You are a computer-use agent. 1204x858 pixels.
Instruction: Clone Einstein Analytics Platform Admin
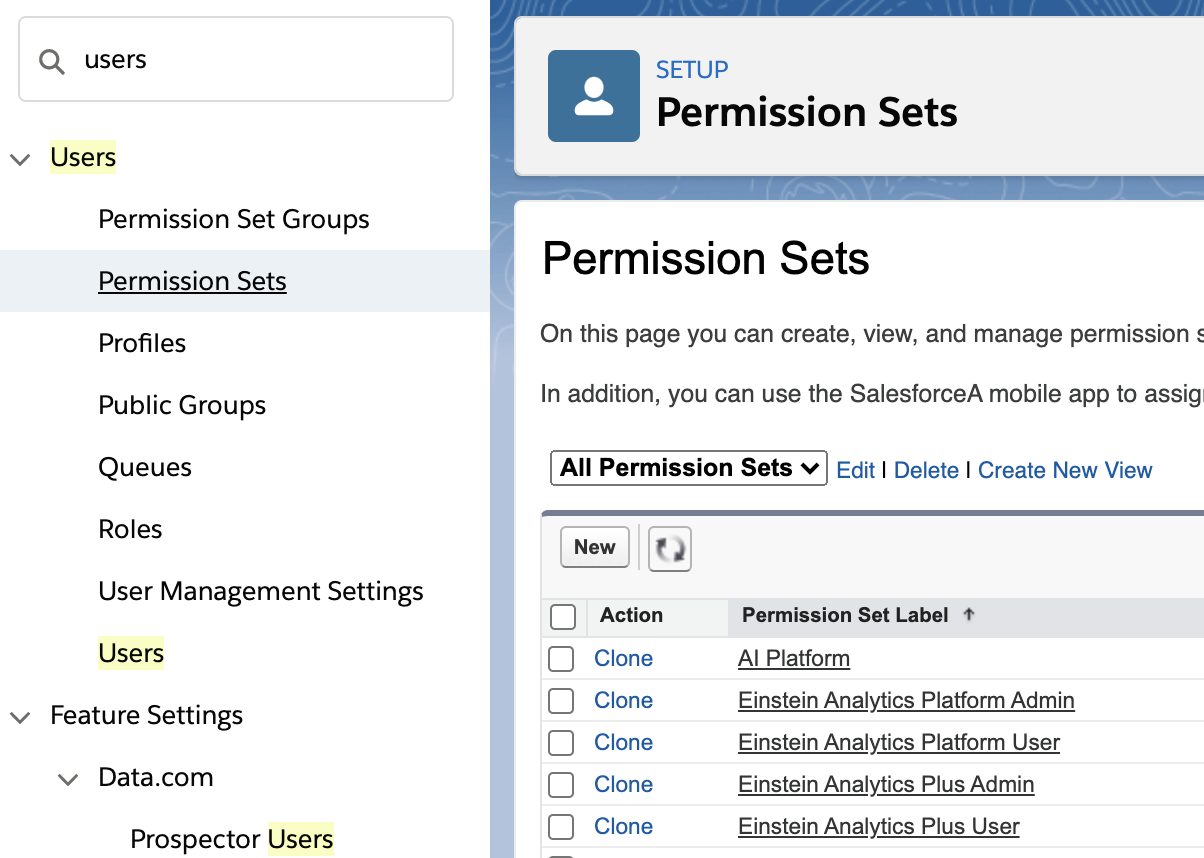click(x=623, y=701)
